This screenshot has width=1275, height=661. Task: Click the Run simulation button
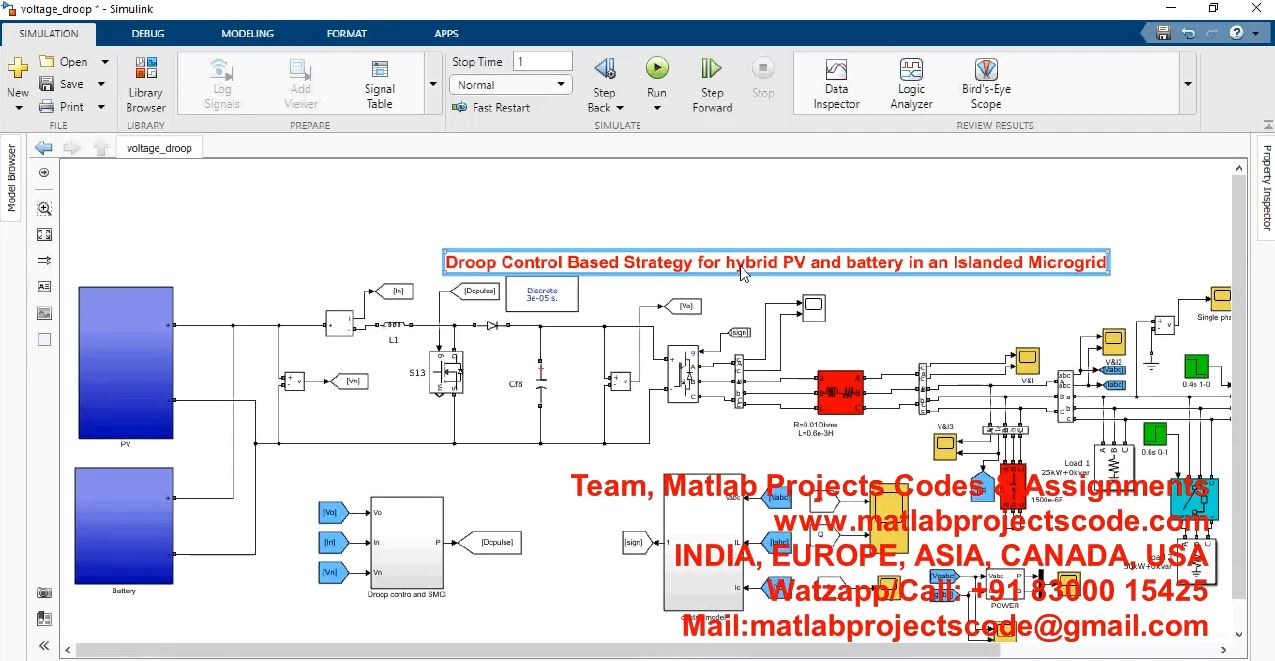pyautogui.click(x=656, y=69)
